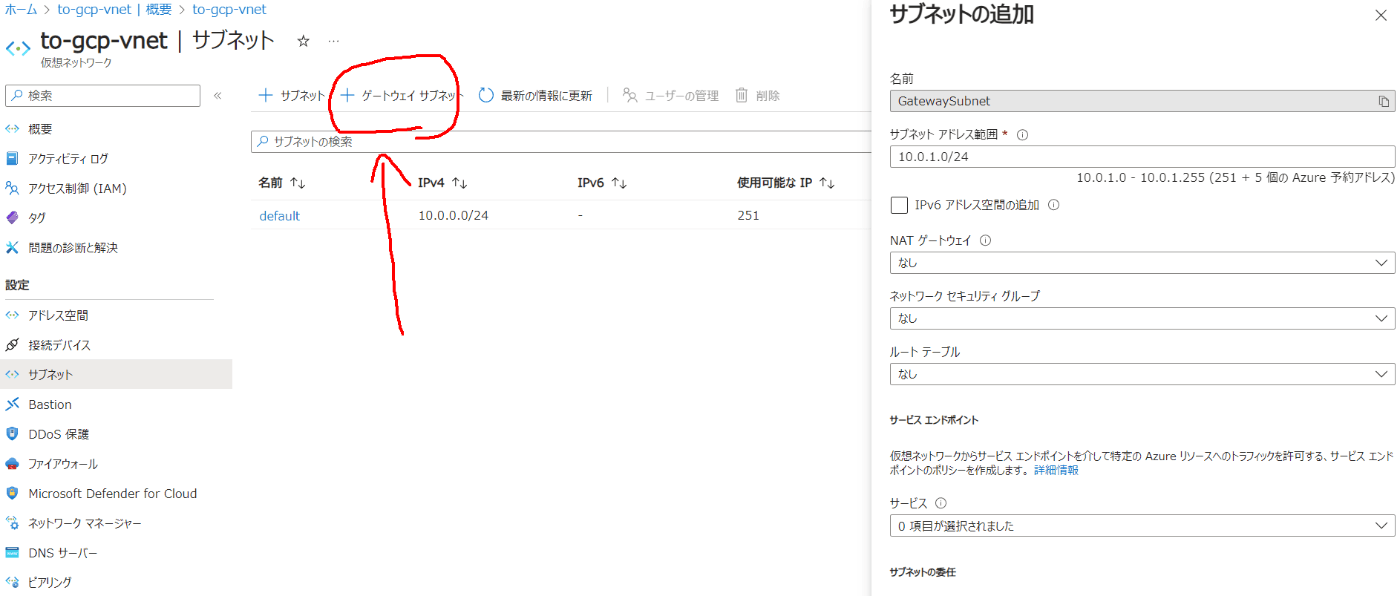Enable IPv6 アドレス空間の追加 checkbox

pyautogui.click(x=899, y=205)
